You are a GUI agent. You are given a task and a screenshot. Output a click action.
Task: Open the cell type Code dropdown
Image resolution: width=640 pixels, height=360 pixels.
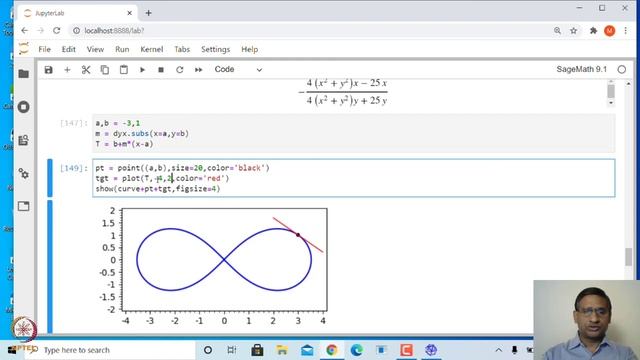(x=238, y=69)
